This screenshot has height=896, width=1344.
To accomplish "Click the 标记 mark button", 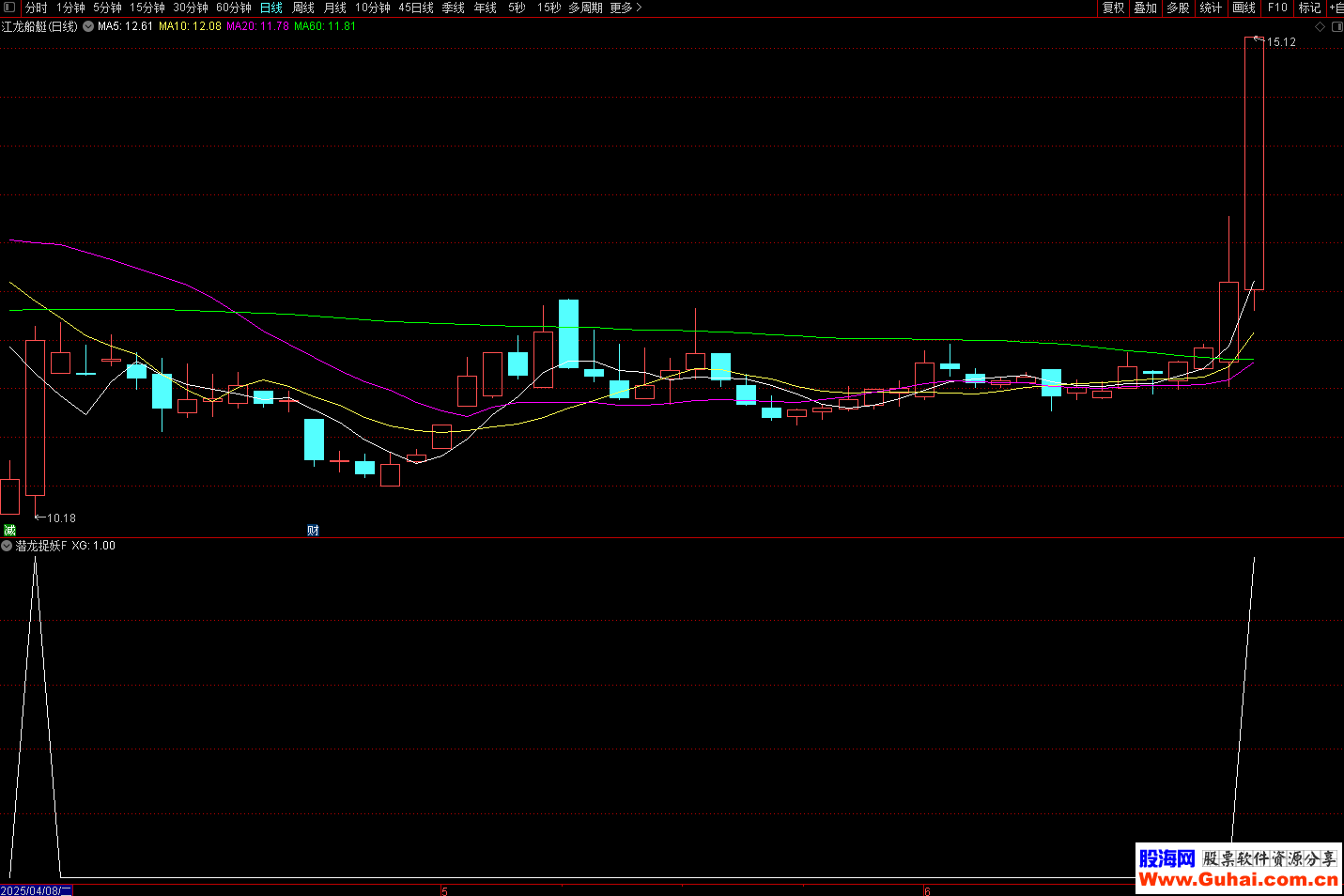I will pyautogui.click(x=1309, y=8).
